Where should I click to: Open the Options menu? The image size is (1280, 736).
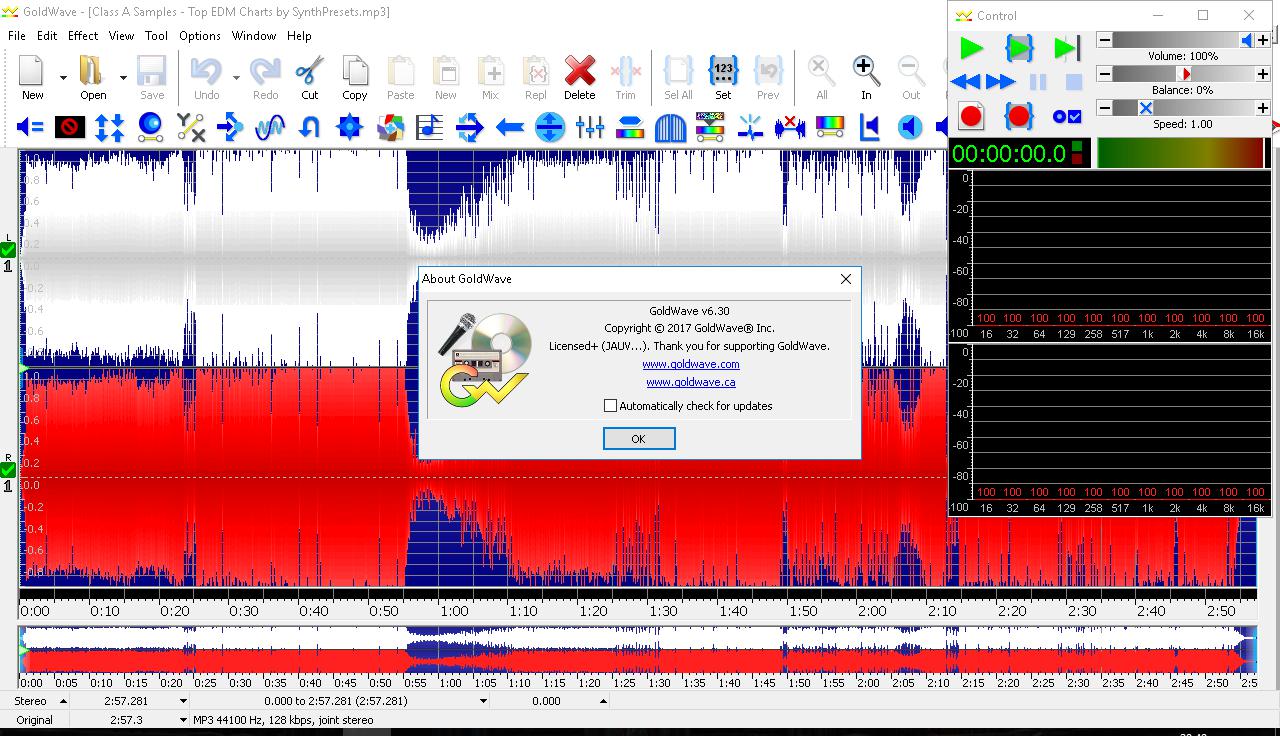click(200, 35)
